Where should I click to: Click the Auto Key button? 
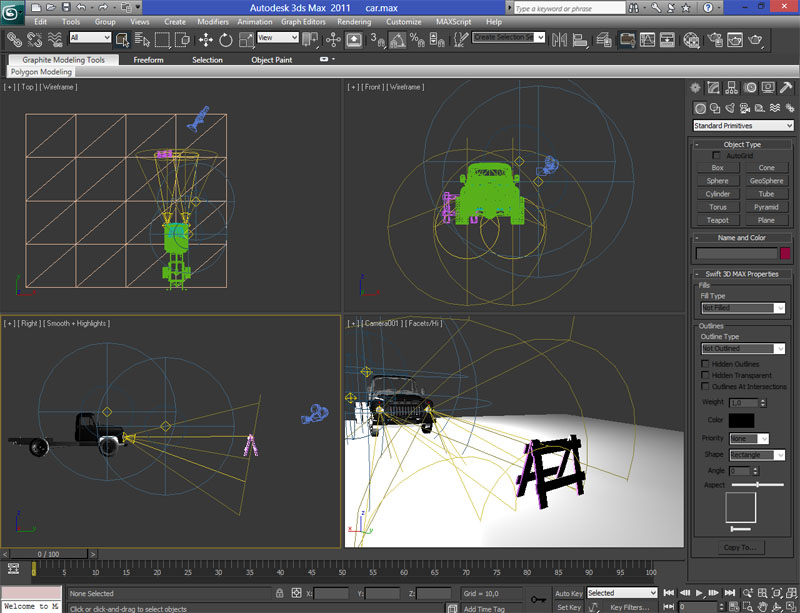[568, 593]
